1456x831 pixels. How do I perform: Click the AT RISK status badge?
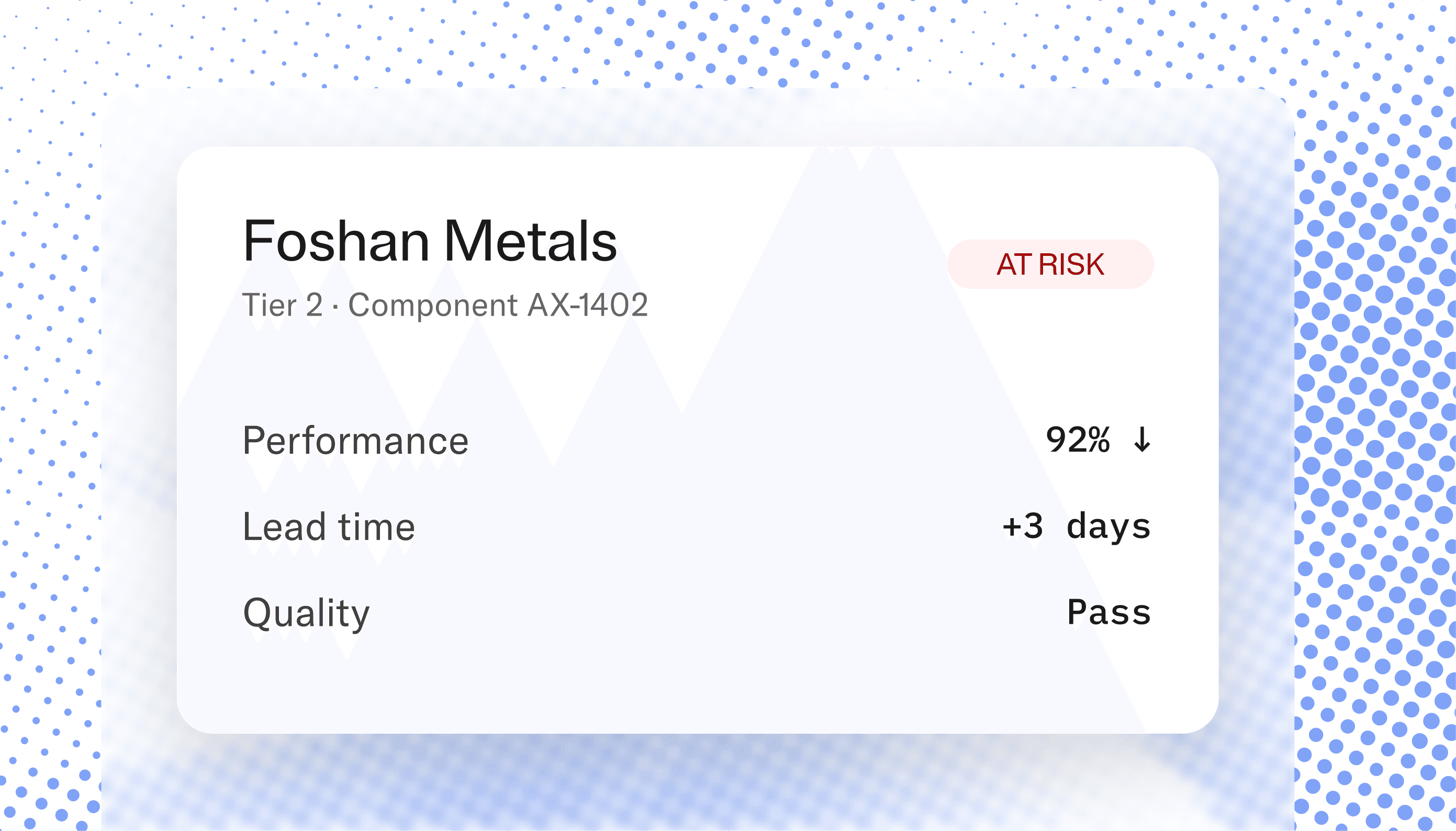point(1050,264)
